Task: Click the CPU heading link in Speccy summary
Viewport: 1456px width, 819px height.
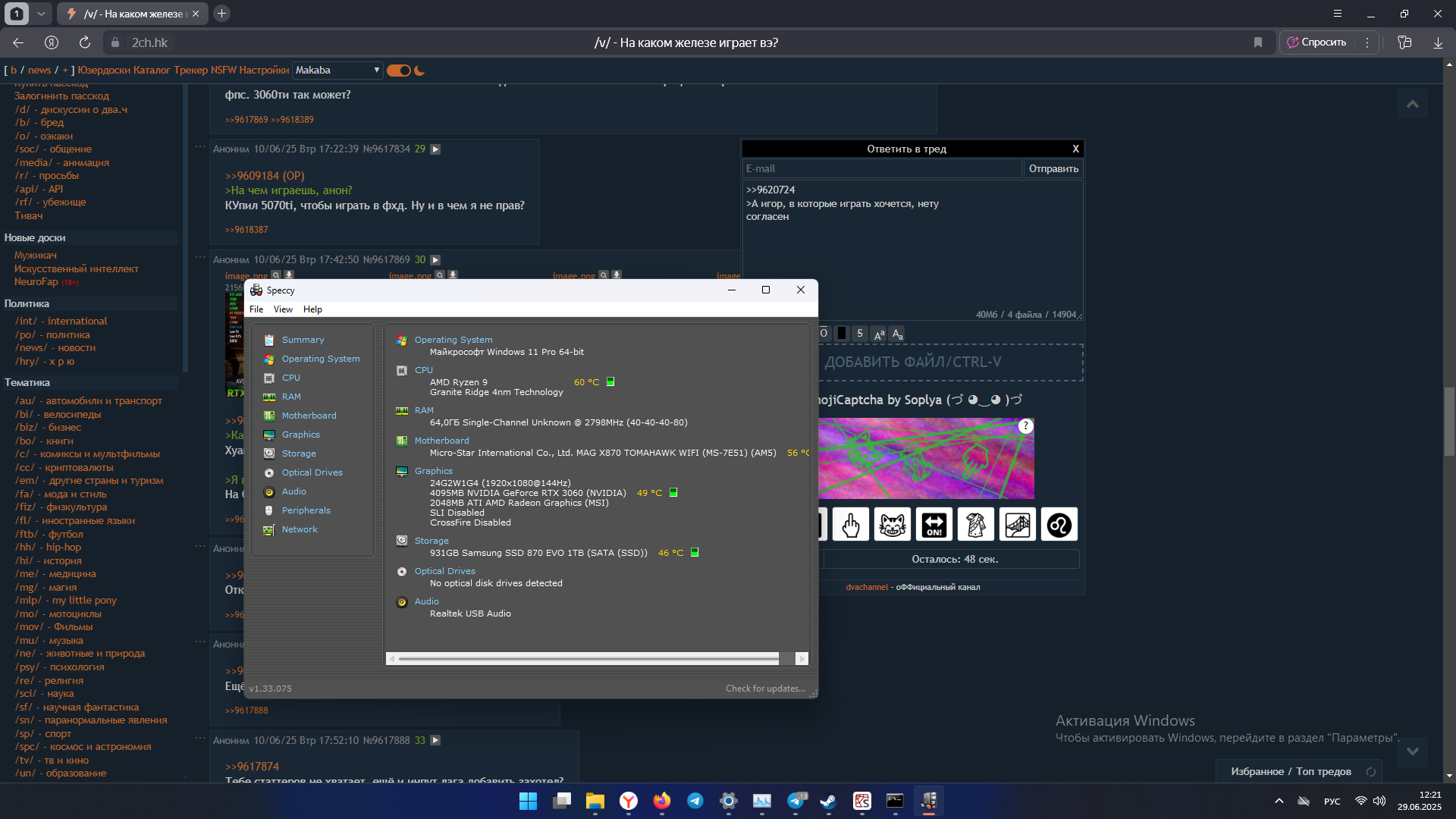Action: (423, 370)
